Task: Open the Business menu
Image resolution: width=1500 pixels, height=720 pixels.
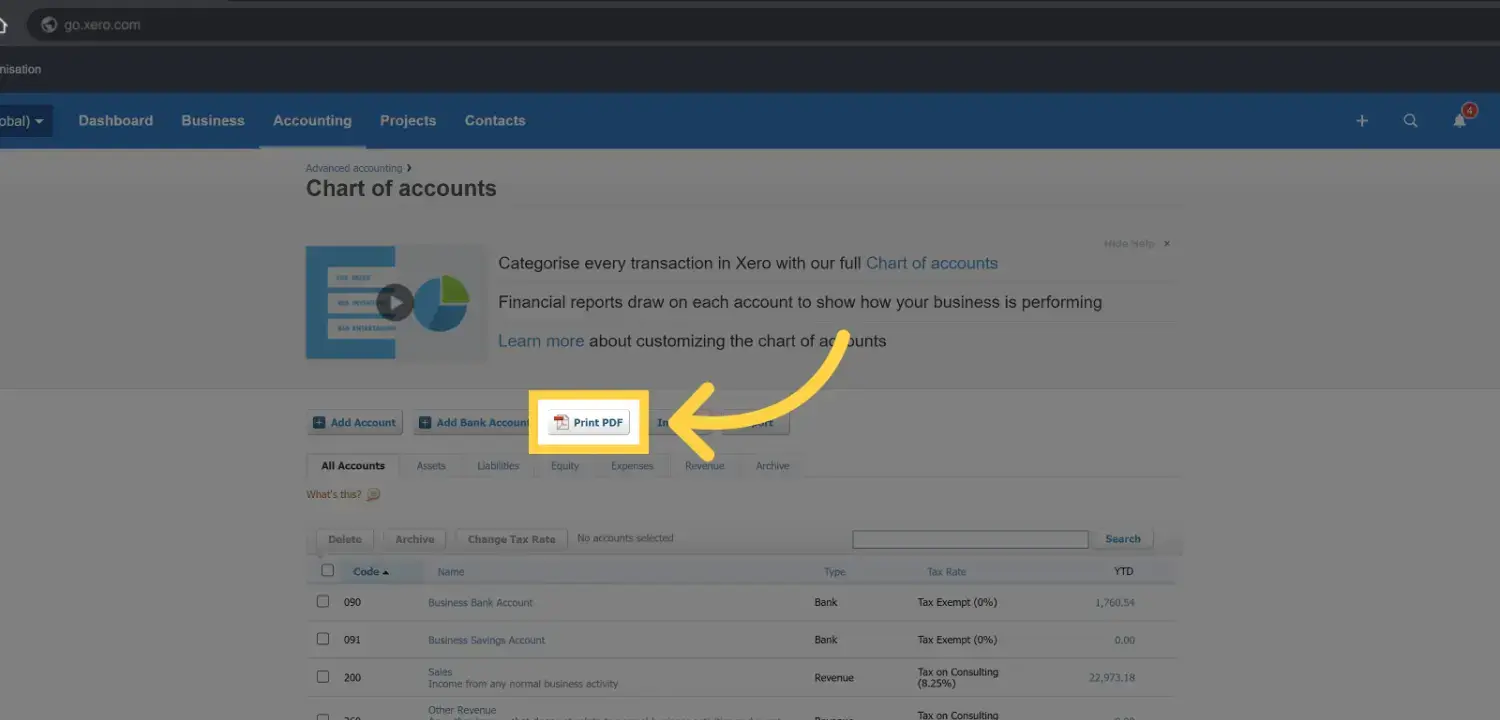Action: [x=213, y=121]
